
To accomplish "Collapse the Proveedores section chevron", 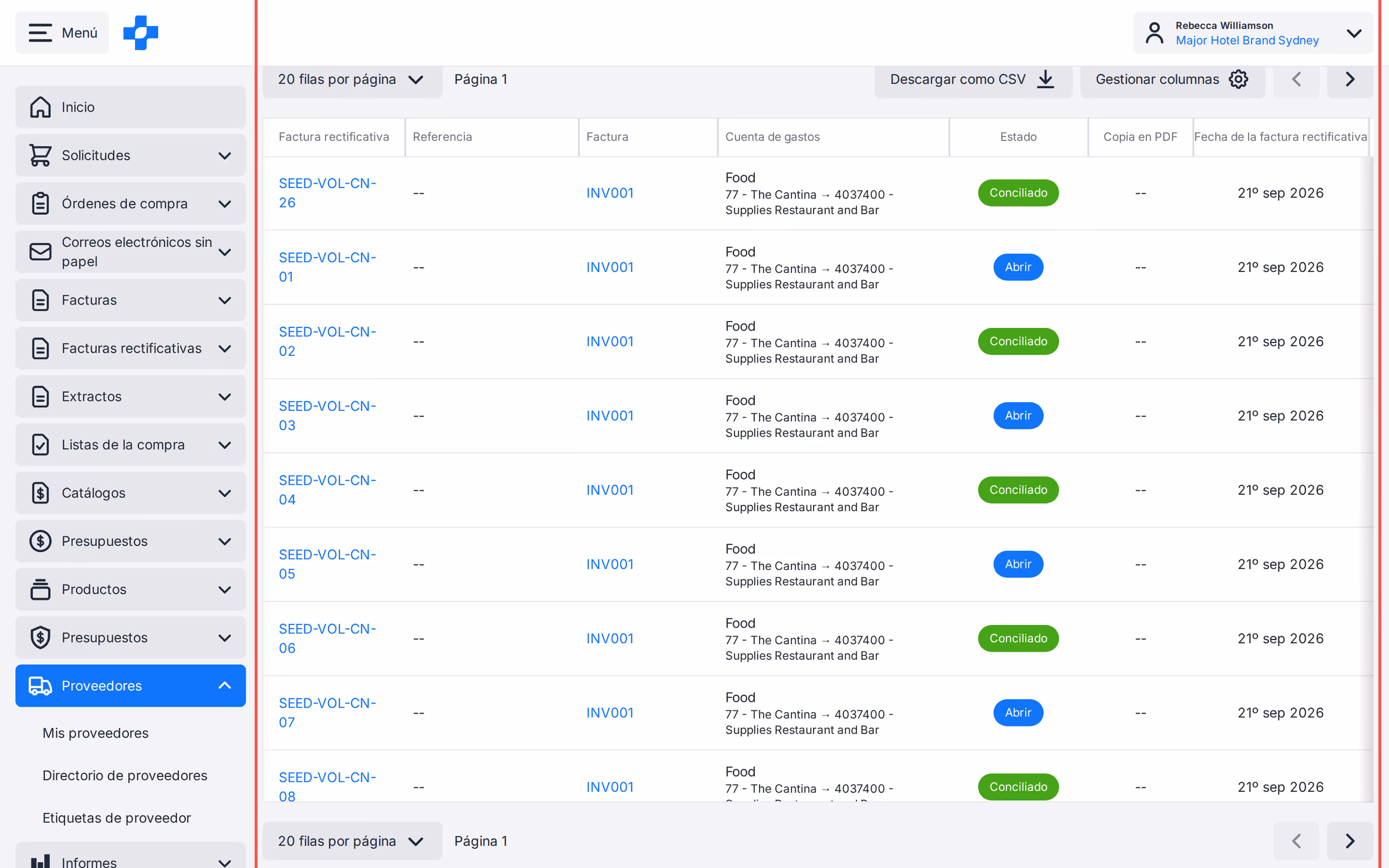I will point(225,685).
